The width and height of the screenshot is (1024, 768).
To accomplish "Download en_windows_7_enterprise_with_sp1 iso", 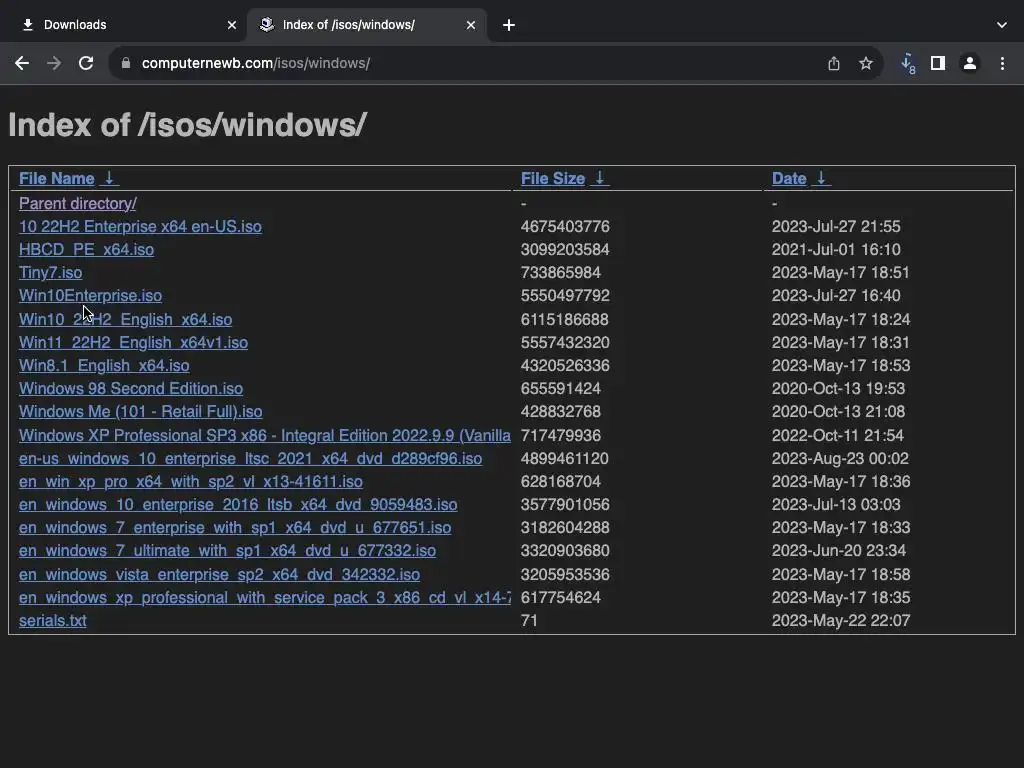I will 235,528.
